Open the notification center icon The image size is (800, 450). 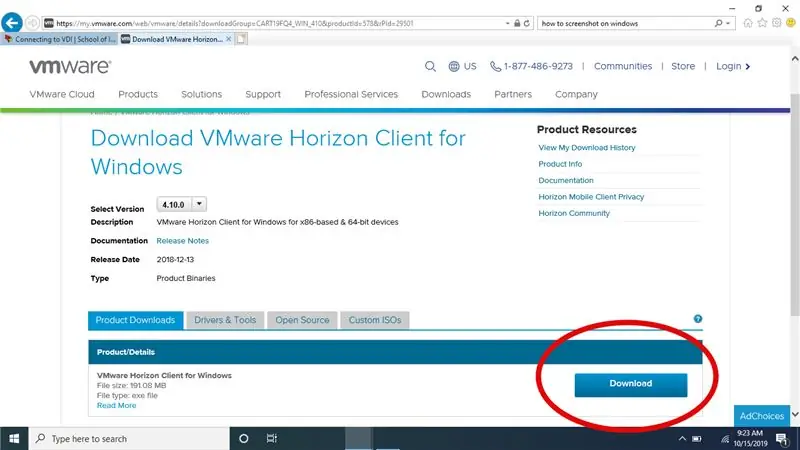coord(782,439)
